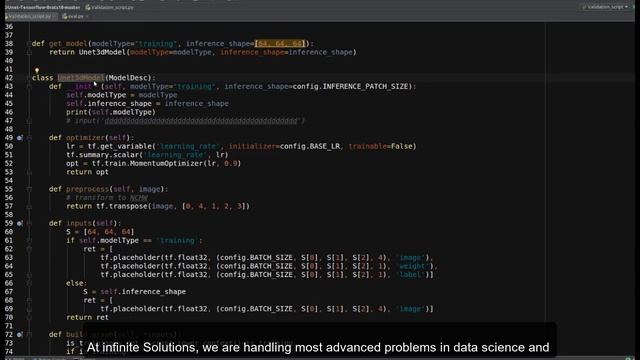Click the 'transform to NCHW' comment on line 56
640x360 pixels.
pos(107,198)
